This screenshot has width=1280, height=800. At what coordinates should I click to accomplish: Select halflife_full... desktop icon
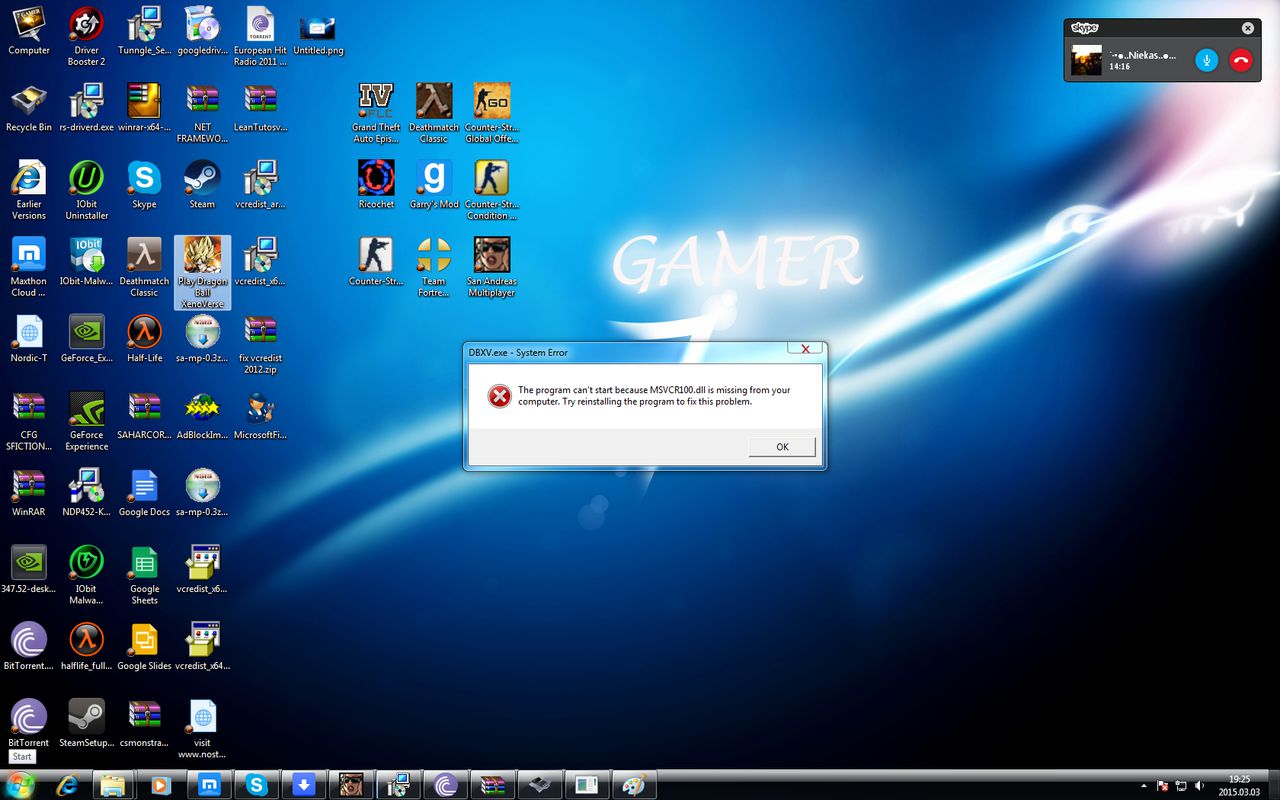86,646
